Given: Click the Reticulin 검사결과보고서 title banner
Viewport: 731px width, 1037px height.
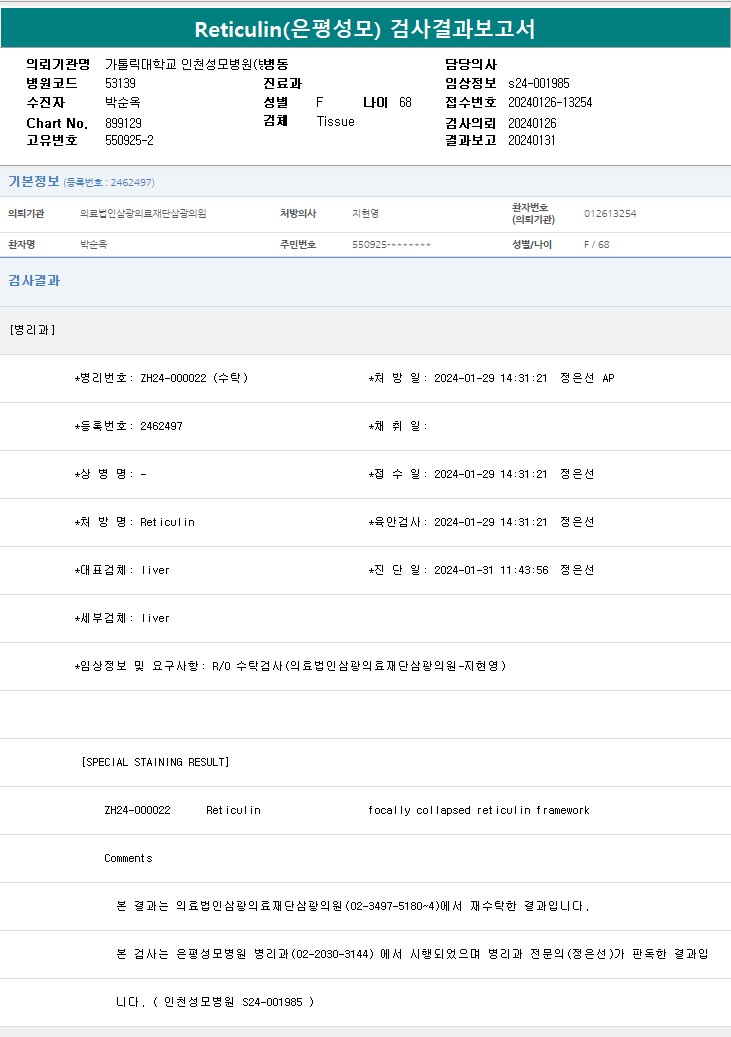Looking at the screenshot, I should (365, 29).
